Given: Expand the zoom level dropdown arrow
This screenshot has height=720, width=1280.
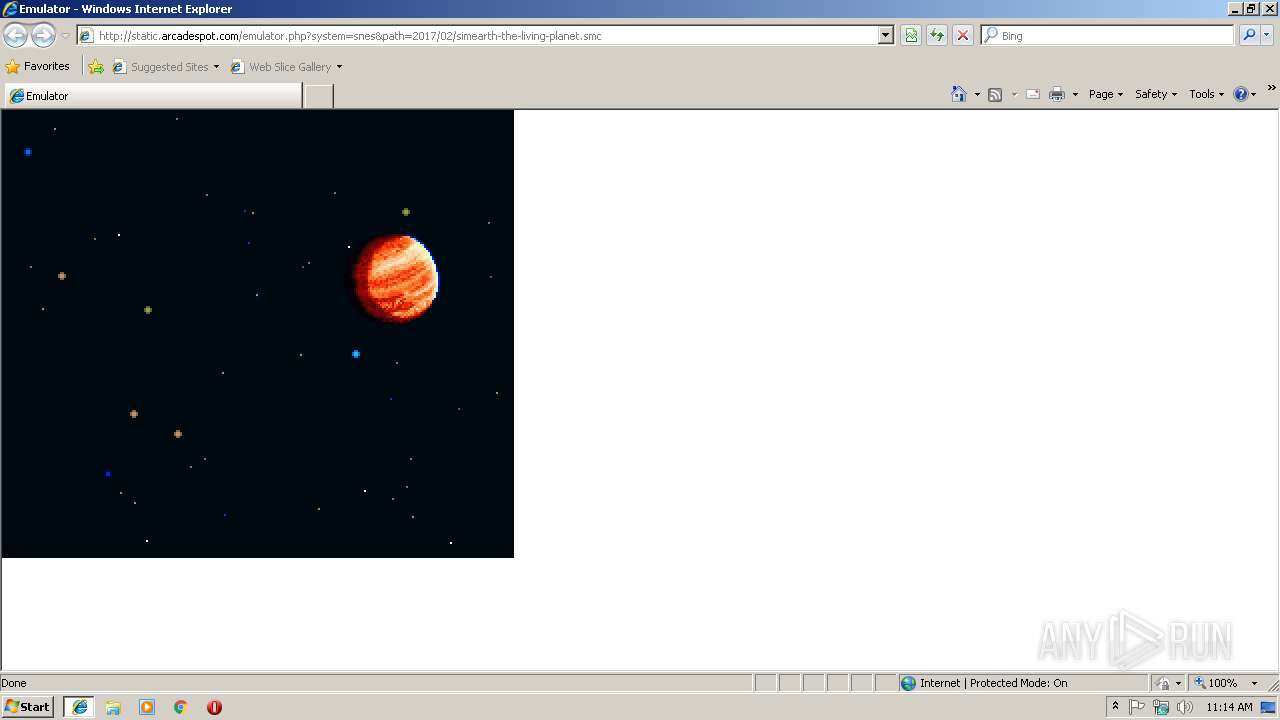Looking at the screenshot, I should click(x=1254, y=683).
